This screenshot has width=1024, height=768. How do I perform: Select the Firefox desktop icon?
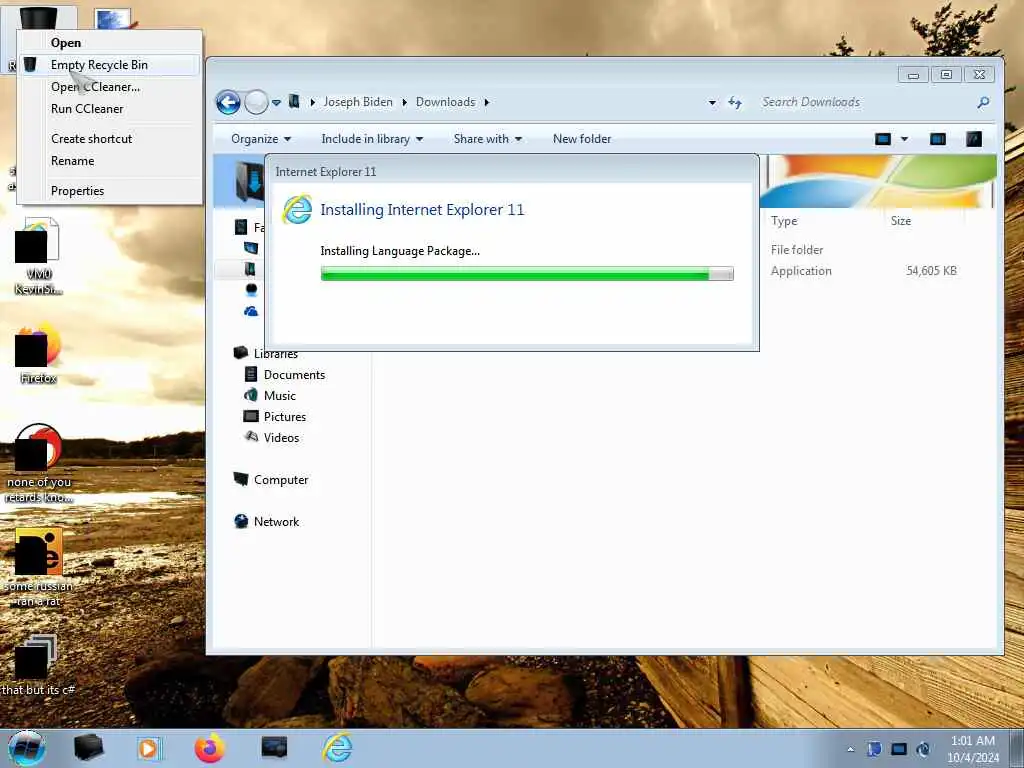click(x=38, y=353)
